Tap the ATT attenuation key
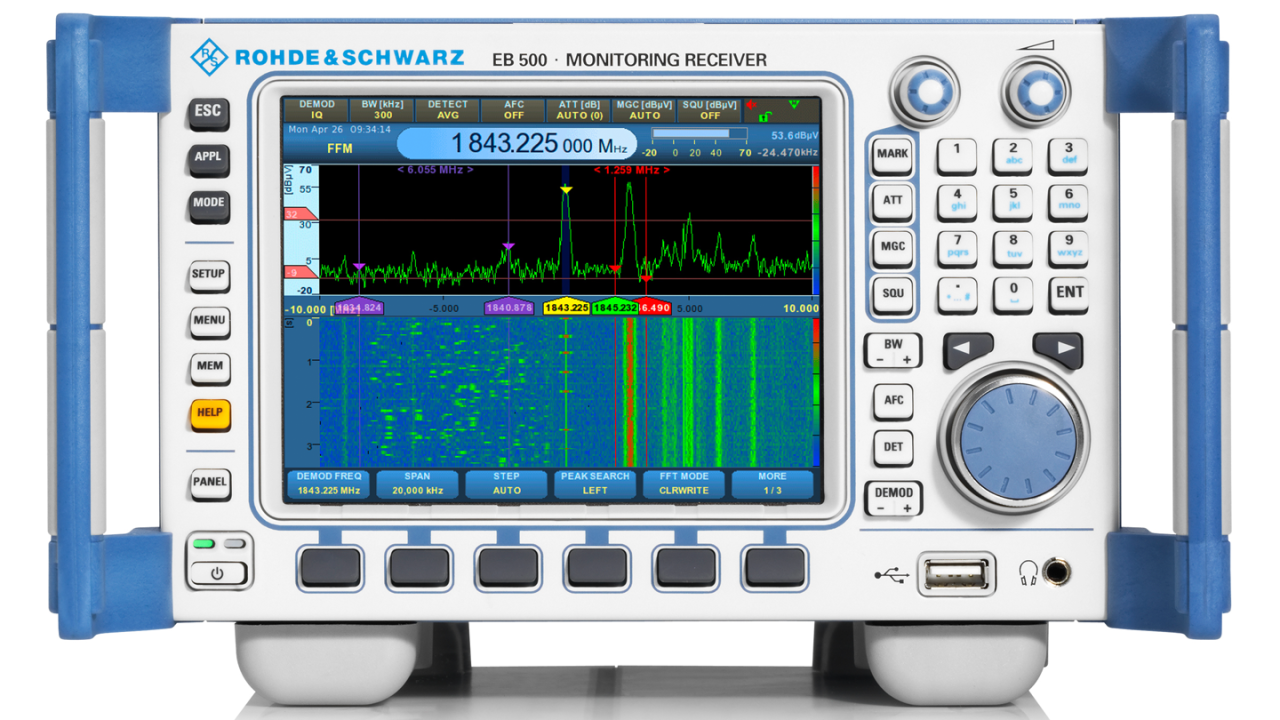1280x720 pixels. (892, 201)
